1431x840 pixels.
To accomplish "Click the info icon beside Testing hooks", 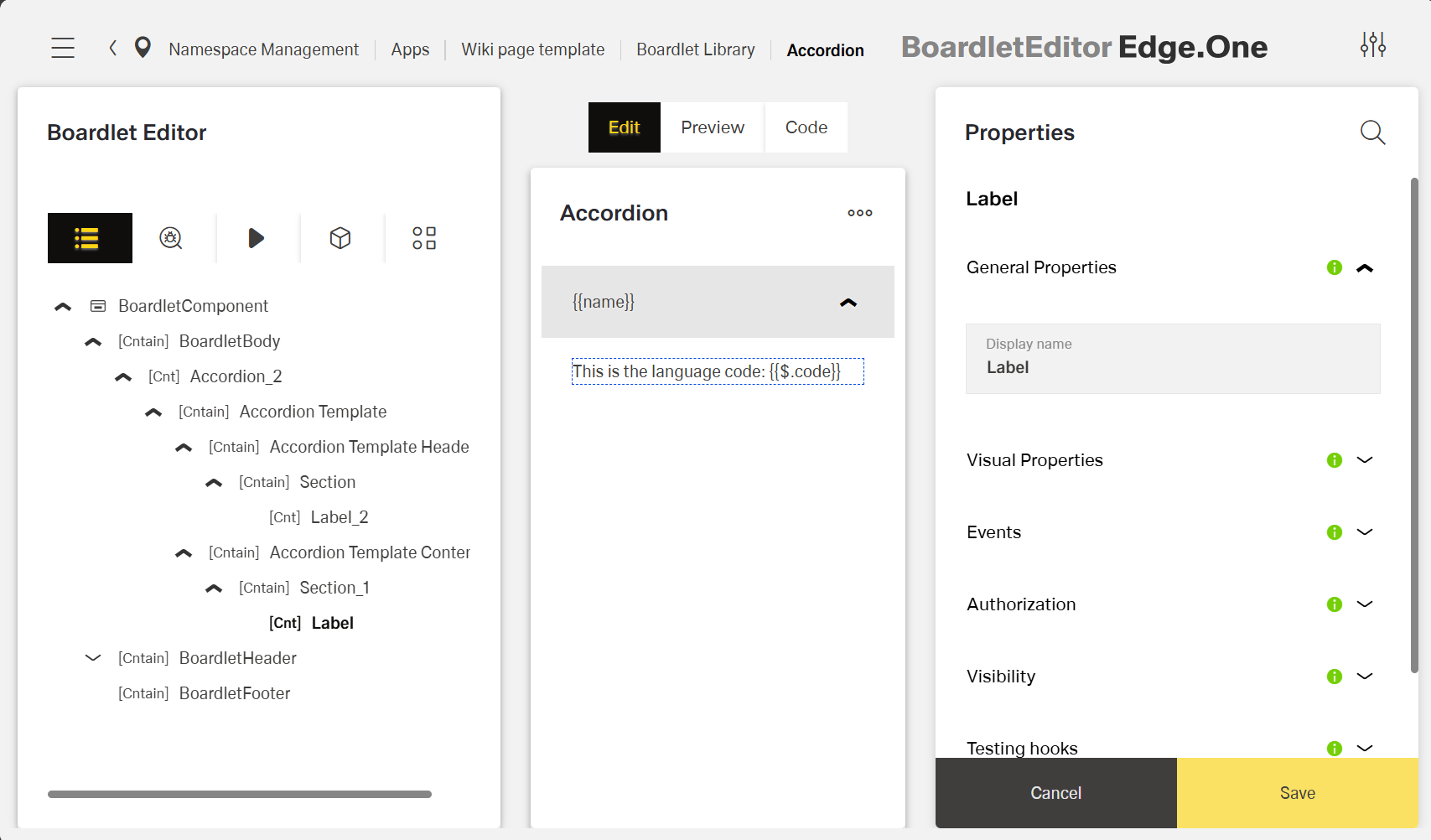I will (x=1334, y=748).
